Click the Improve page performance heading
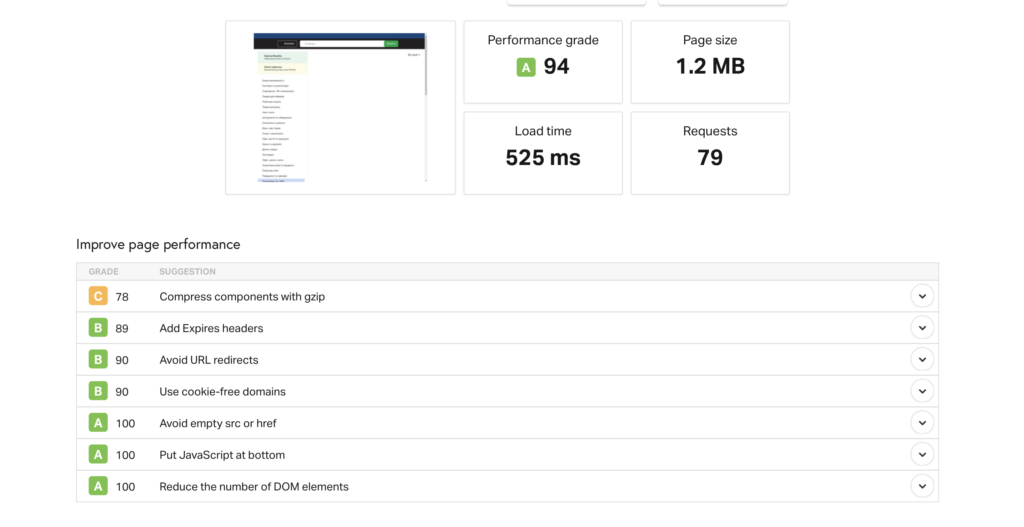The height and width of the screenshot is (527, 1024). pyautogui.click(x=158, y=244)
